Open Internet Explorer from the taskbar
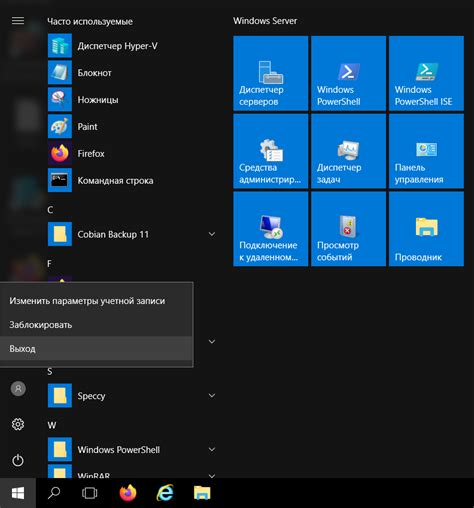Viewport: 474px width, 508px height. coord(165,493)
